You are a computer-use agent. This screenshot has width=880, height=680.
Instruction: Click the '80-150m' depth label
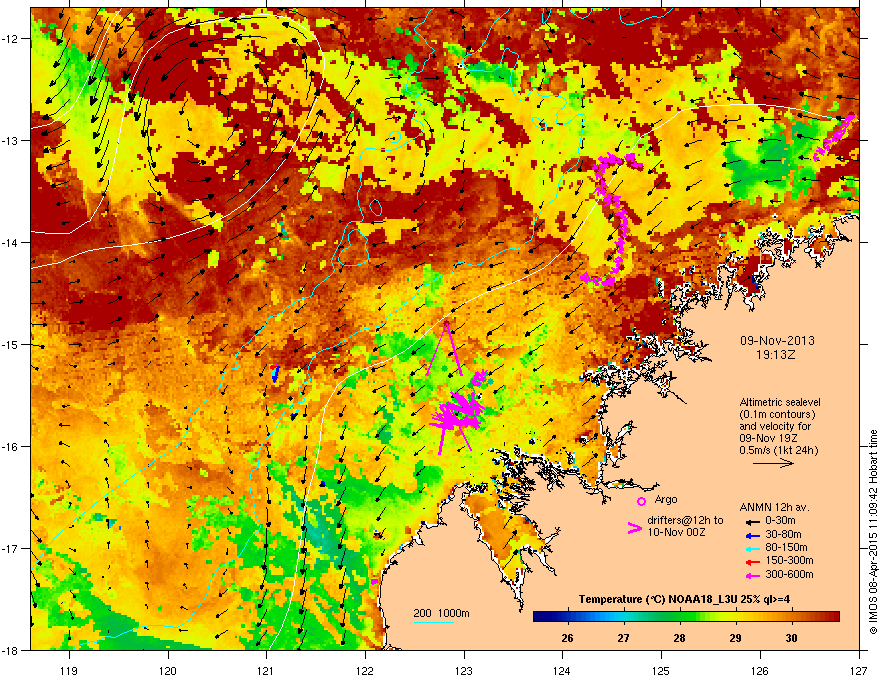pos(786,548)
